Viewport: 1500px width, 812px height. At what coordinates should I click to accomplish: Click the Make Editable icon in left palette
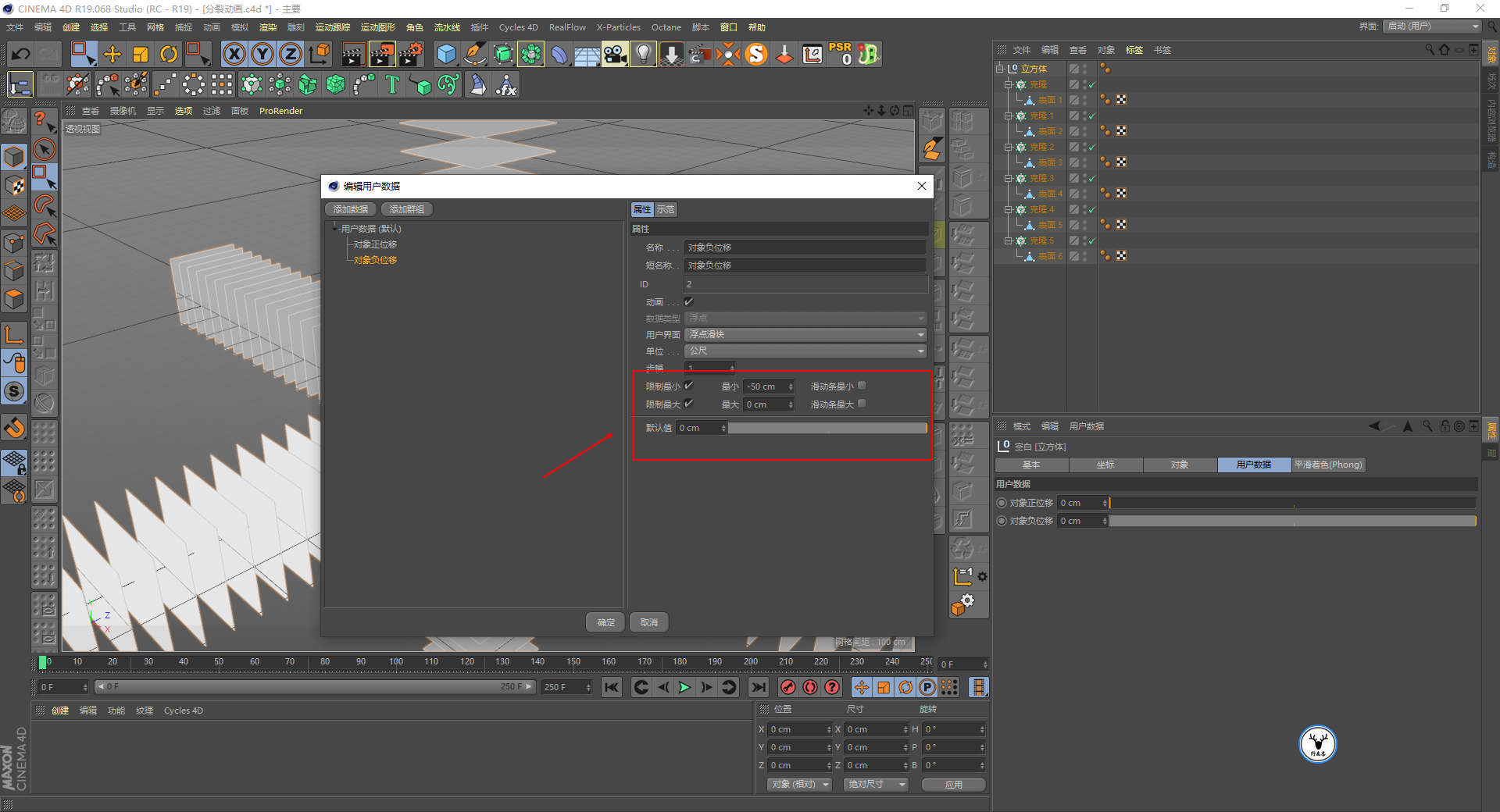tap(14, 122)
